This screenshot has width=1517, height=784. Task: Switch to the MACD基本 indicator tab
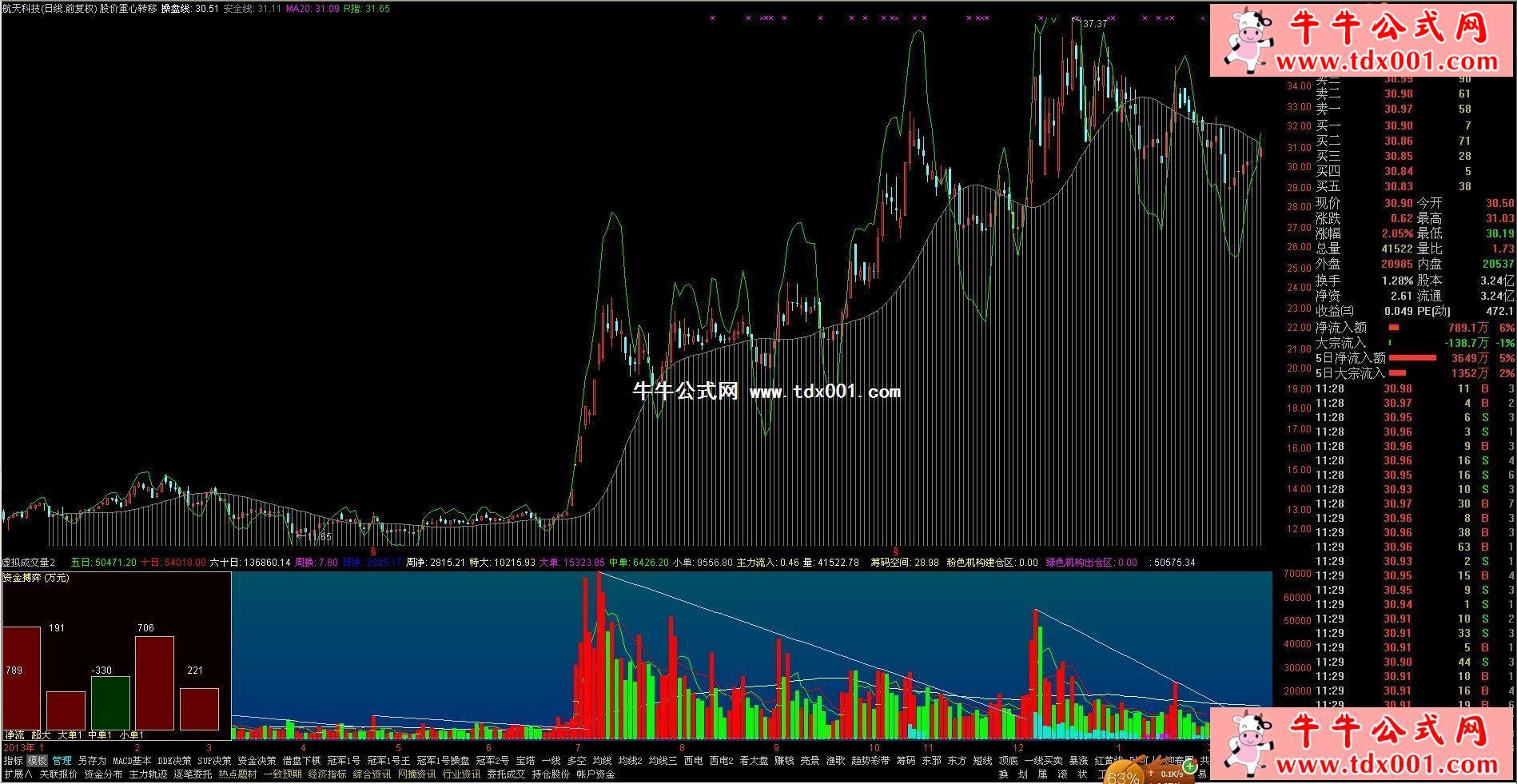coord(131,761)
